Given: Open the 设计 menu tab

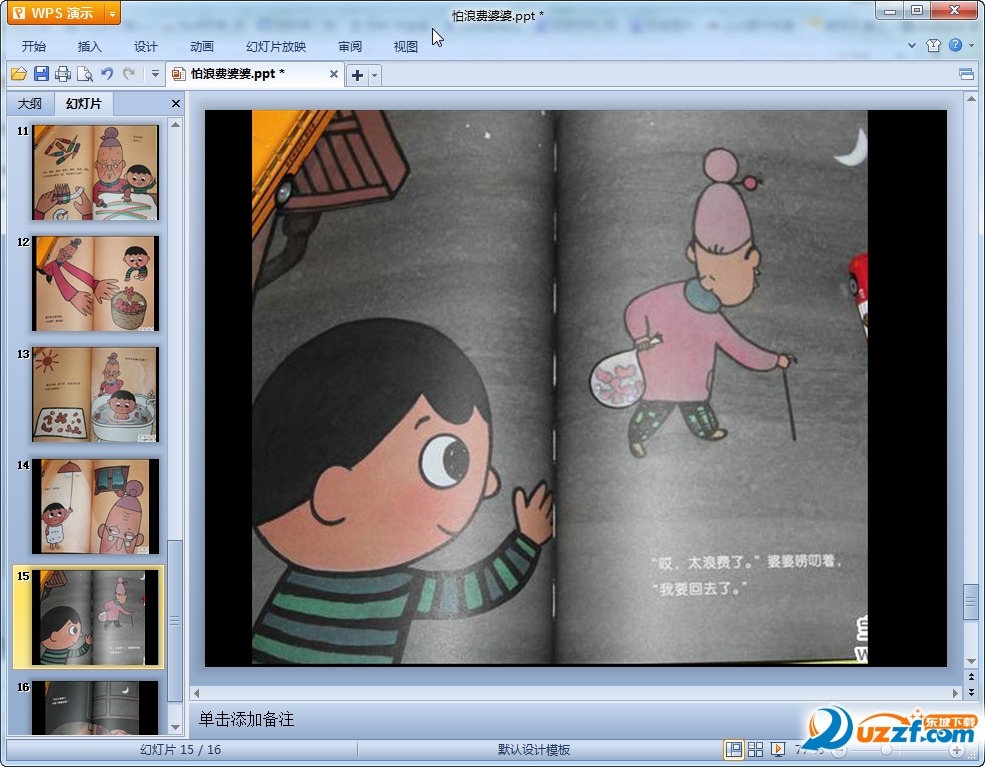Looking at the screenshot, I should [x=145, y=46].
